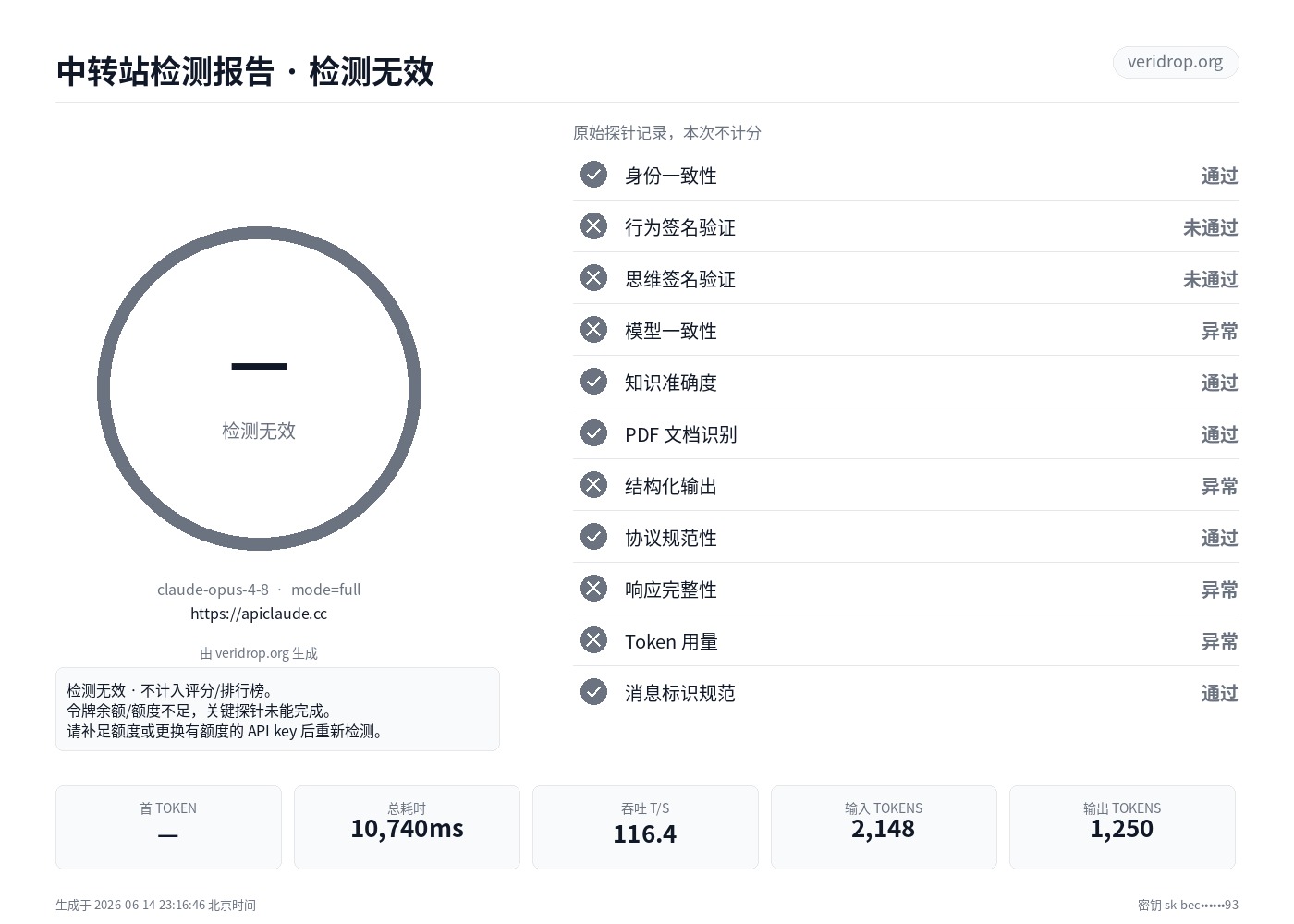
Task: Click the checkmark icon beside 知识准确度
Action: pyautogui.click(x=593, y=382)
